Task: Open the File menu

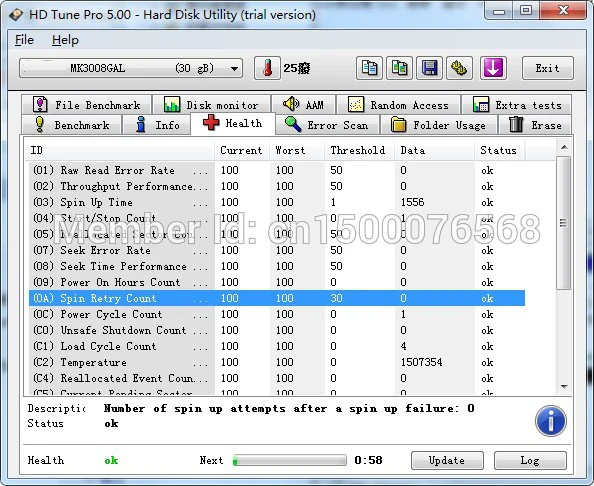Action: [24, 40]
